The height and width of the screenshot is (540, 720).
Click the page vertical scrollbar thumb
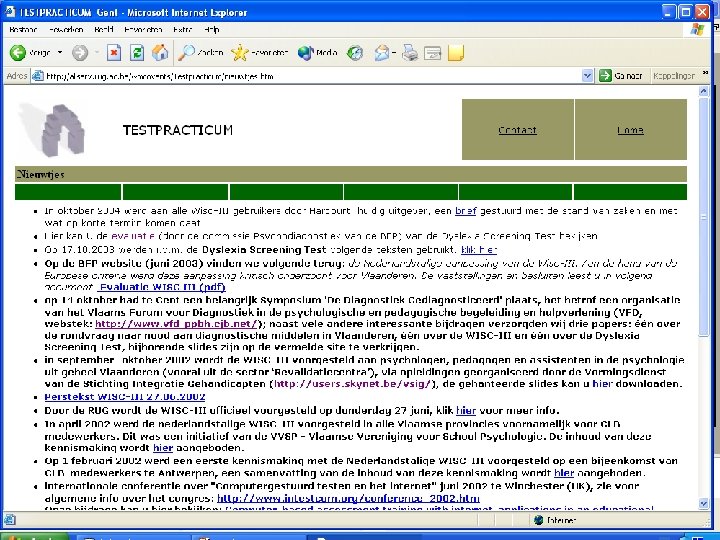pyautogui.click(x=703, y=217)
